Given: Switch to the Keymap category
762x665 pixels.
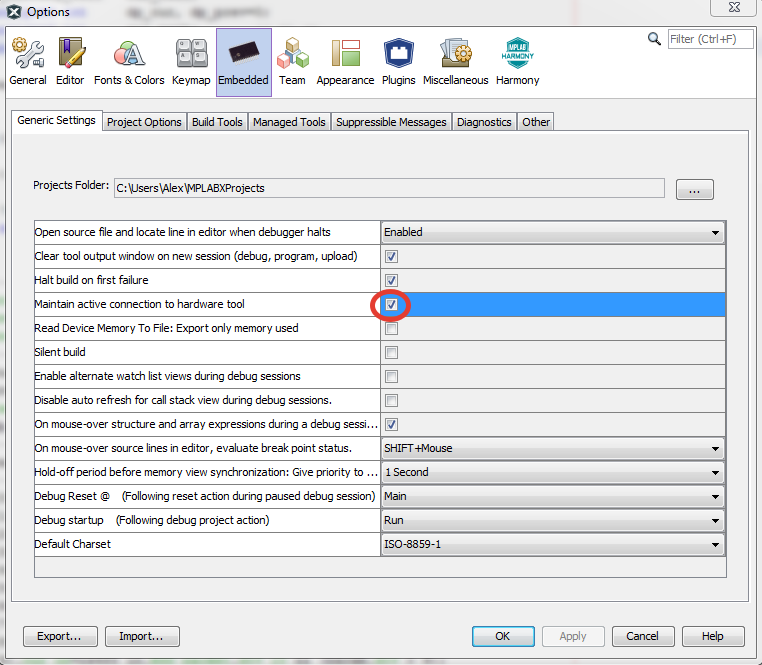Looking at the screenshot, I should pos(191,61).
